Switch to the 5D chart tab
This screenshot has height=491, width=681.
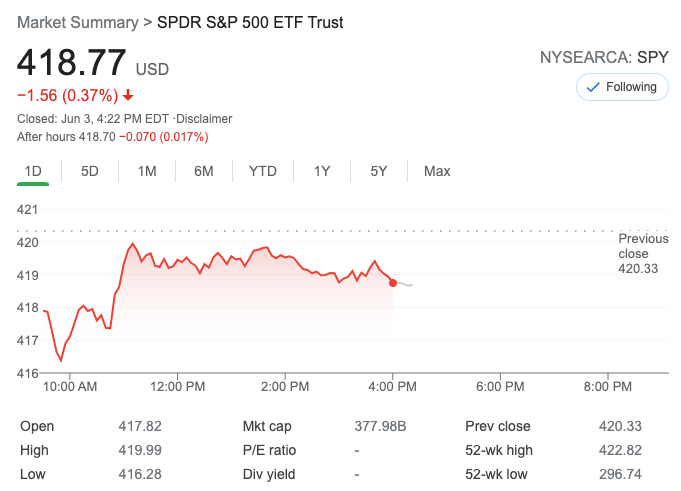[x=90, y=171]
